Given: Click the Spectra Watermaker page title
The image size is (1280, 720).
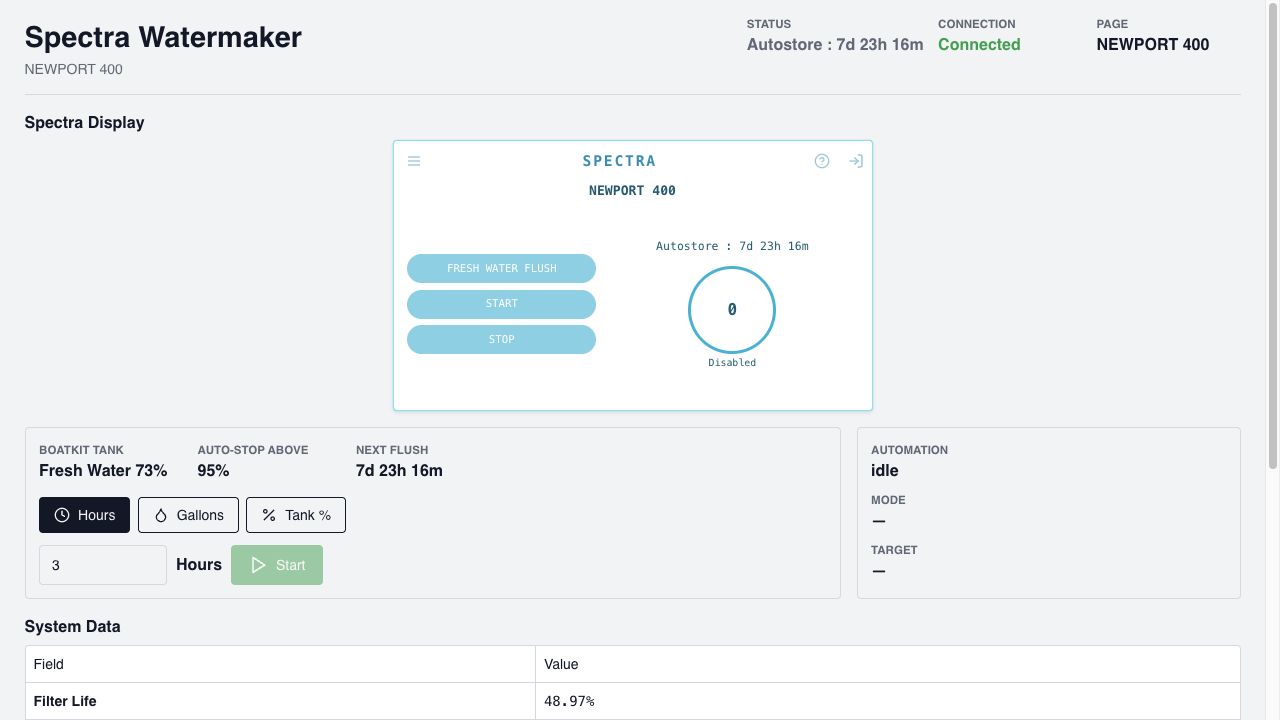Looking at the screenshot, I should click(x=163, y=37).
